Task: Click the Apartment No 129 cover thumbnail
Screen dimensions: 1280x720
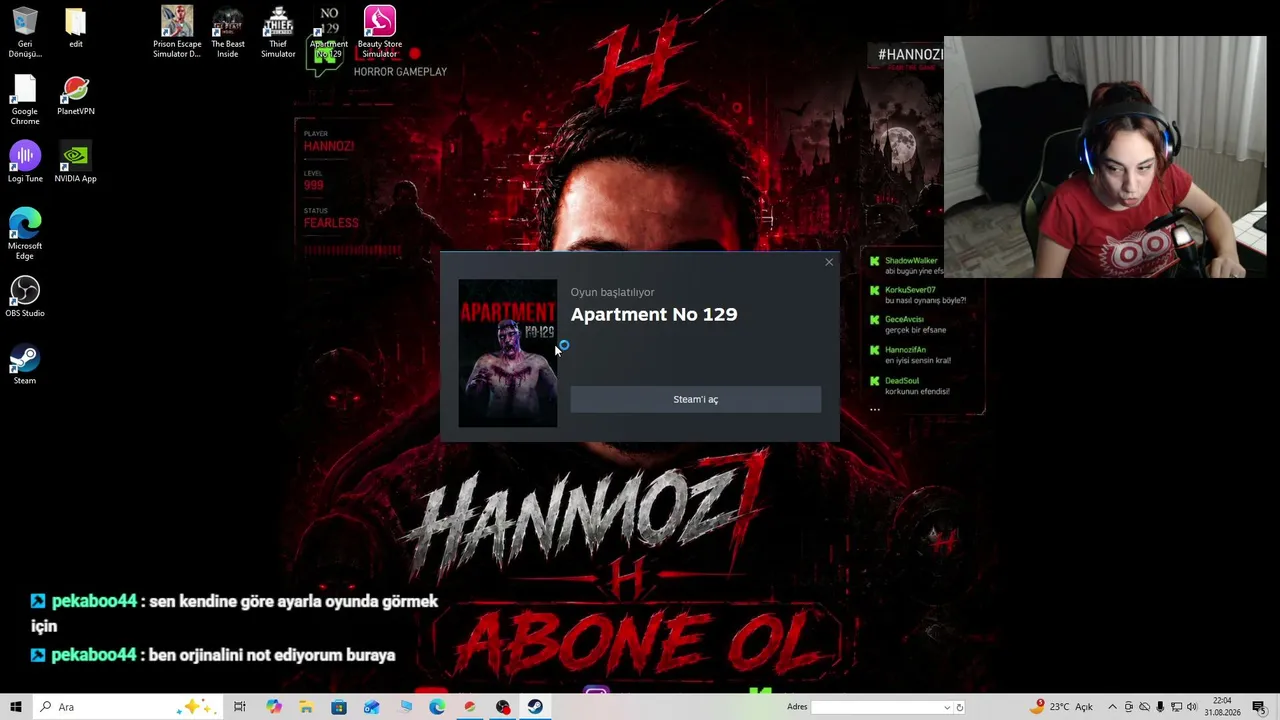Action: (x=508, y=353)
